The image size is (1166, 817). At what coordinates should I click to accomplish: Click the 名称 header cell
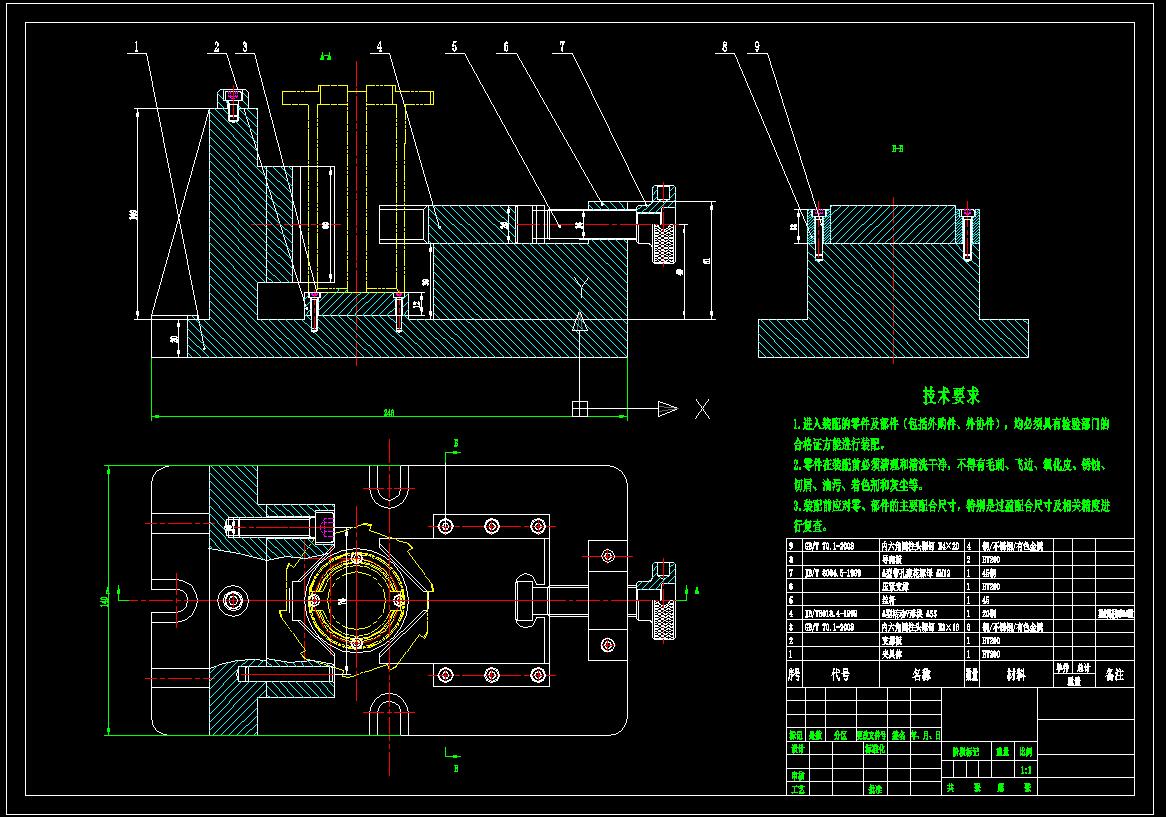(x=921, y=674)
